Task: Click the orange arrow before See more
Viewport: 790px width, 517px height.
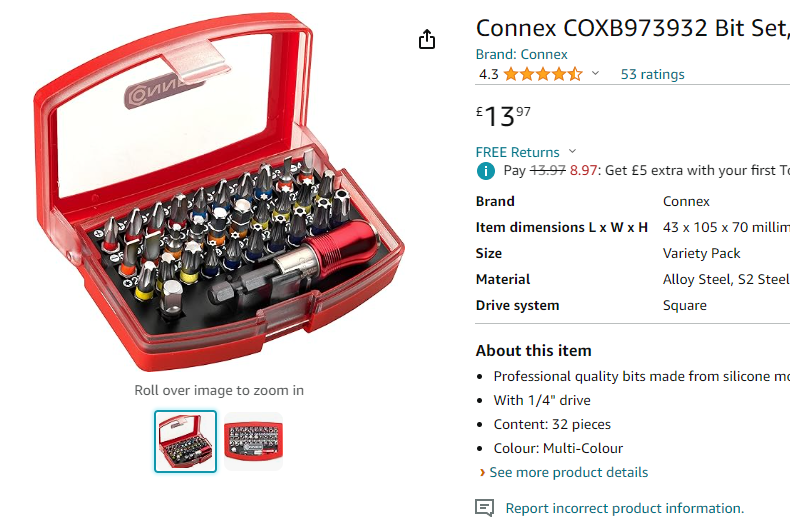Action: point(482,472)
